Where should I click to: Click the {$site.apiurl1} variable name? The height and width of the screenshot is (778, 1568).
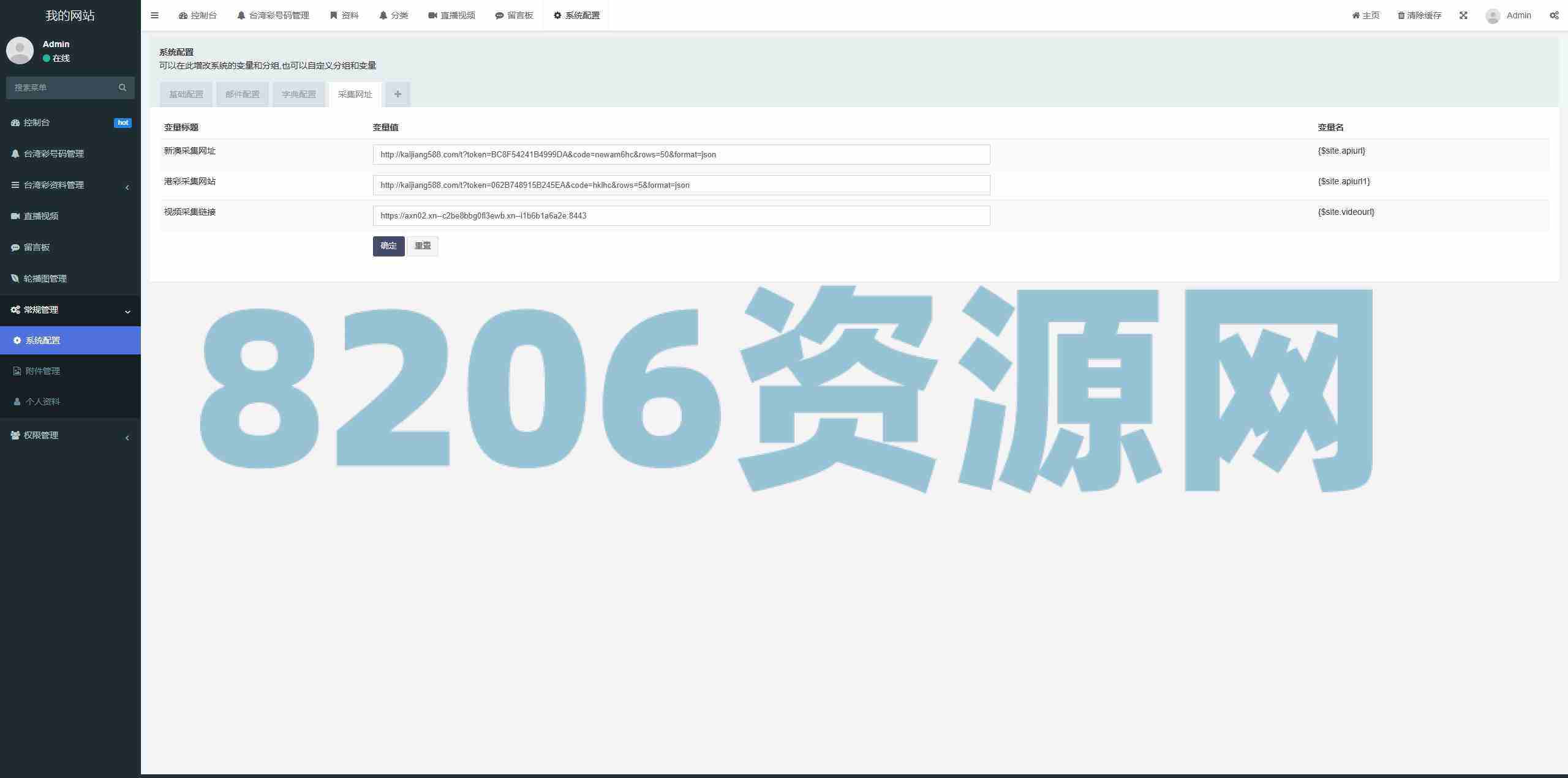[1344, 181]
